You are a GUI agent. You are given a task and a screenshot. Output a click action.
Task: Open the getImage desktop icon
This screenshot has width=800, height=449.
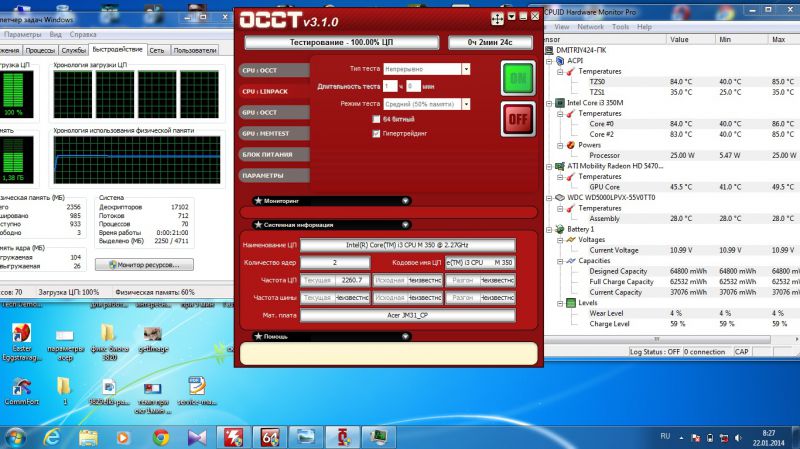click(153, 339)
